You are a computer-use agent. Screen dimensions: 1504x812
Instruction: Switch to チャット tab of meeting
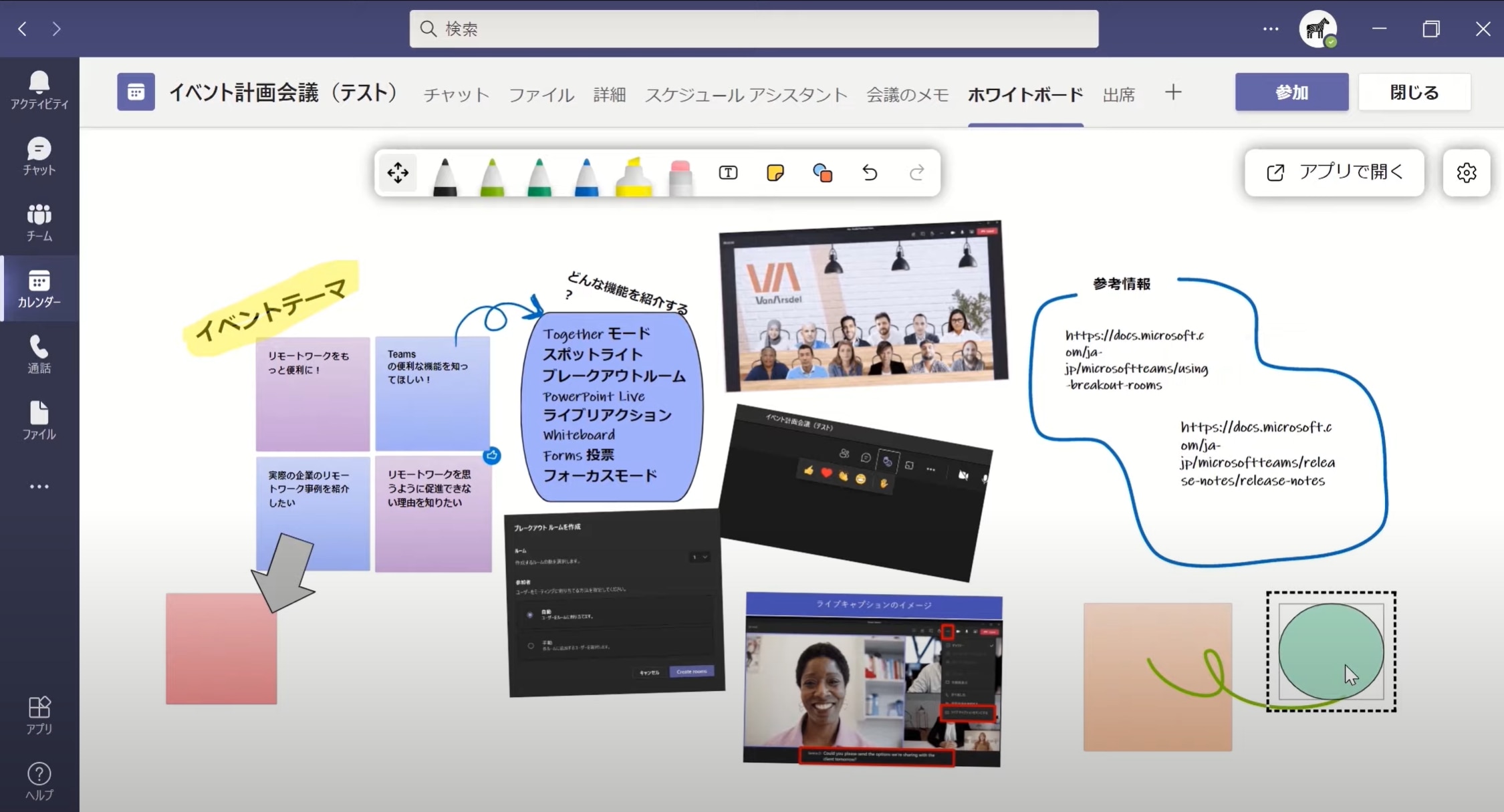pyautogui.click(x=456, y=94)
